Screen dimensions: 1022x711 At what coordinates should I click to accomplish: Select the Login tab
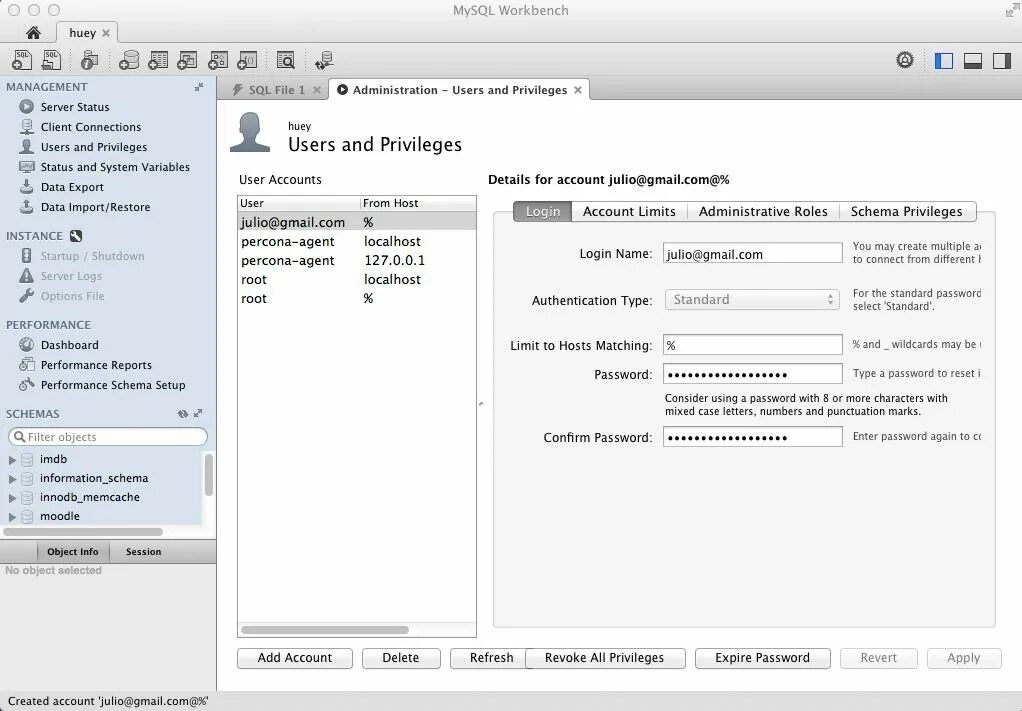(542, 211)
